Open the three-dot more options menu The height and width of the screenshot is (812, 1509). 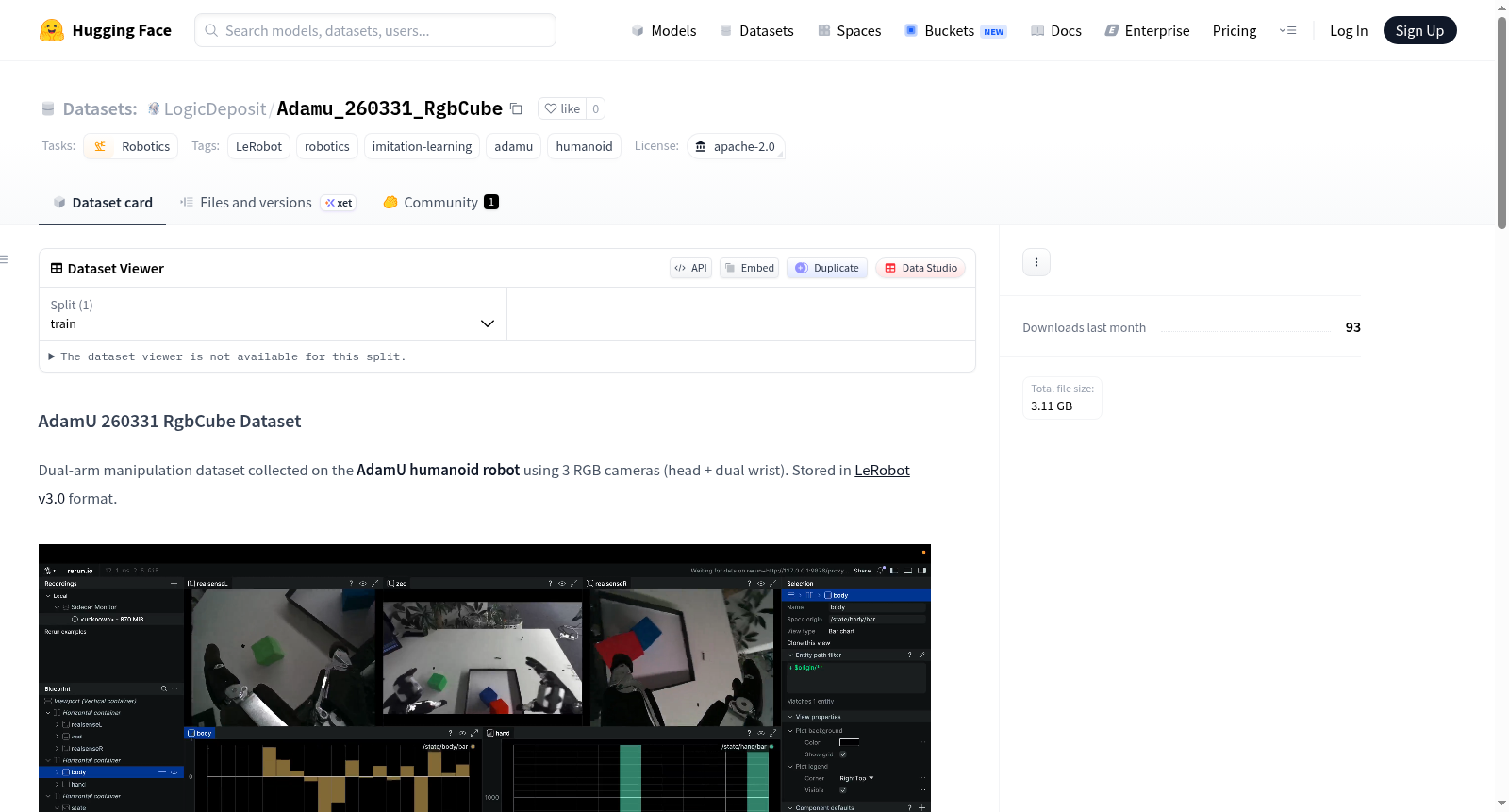[x=1036, y=262]
